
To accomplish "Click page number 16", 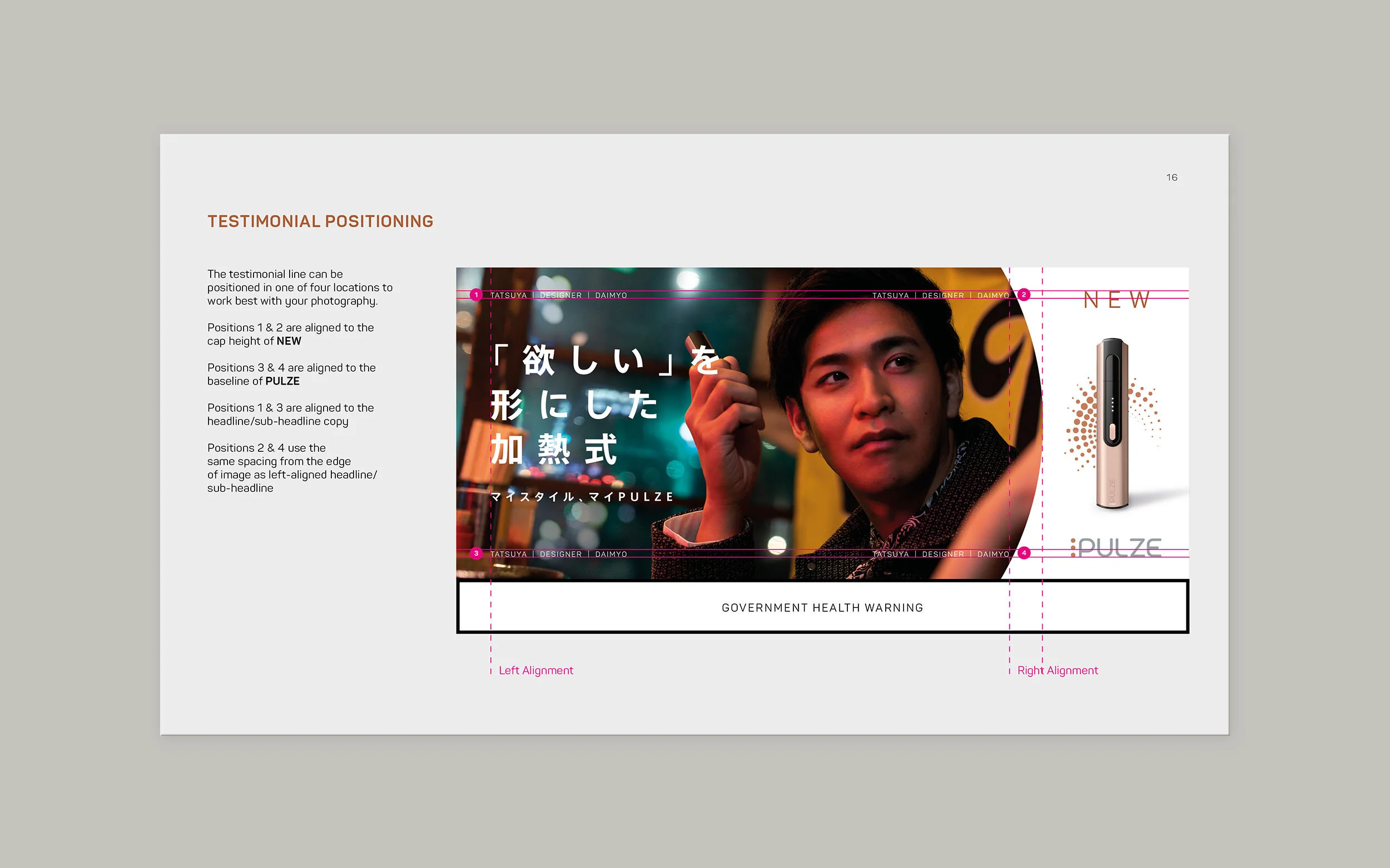I will click(1171, 177).
